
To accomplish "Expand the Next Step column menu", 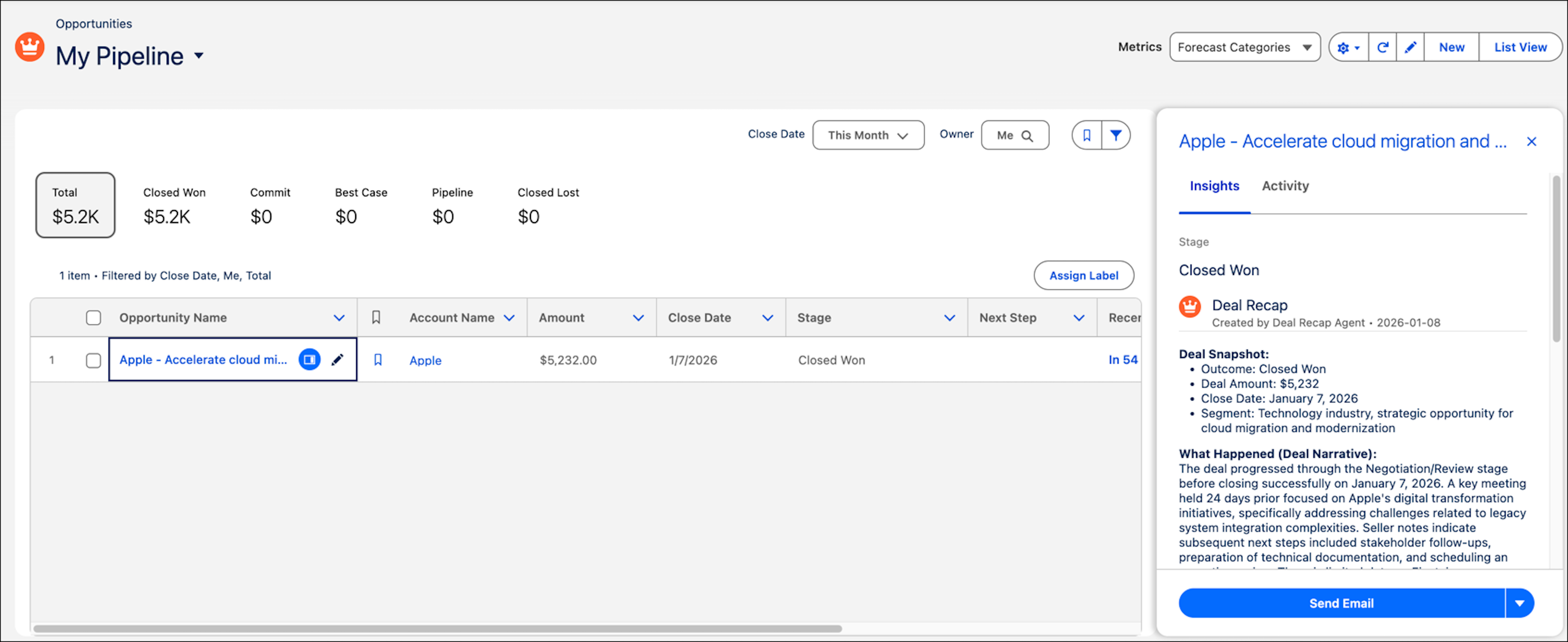I will 1079,318.
